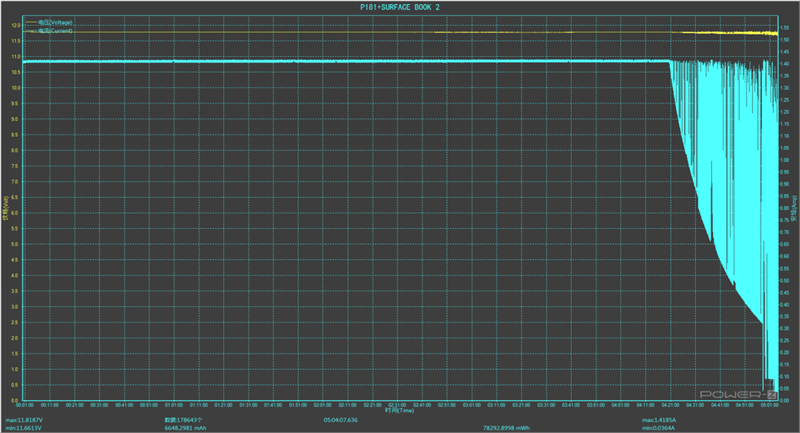
Task: Click the 03:01:00 time axis tick
Action: coord(471,405)
